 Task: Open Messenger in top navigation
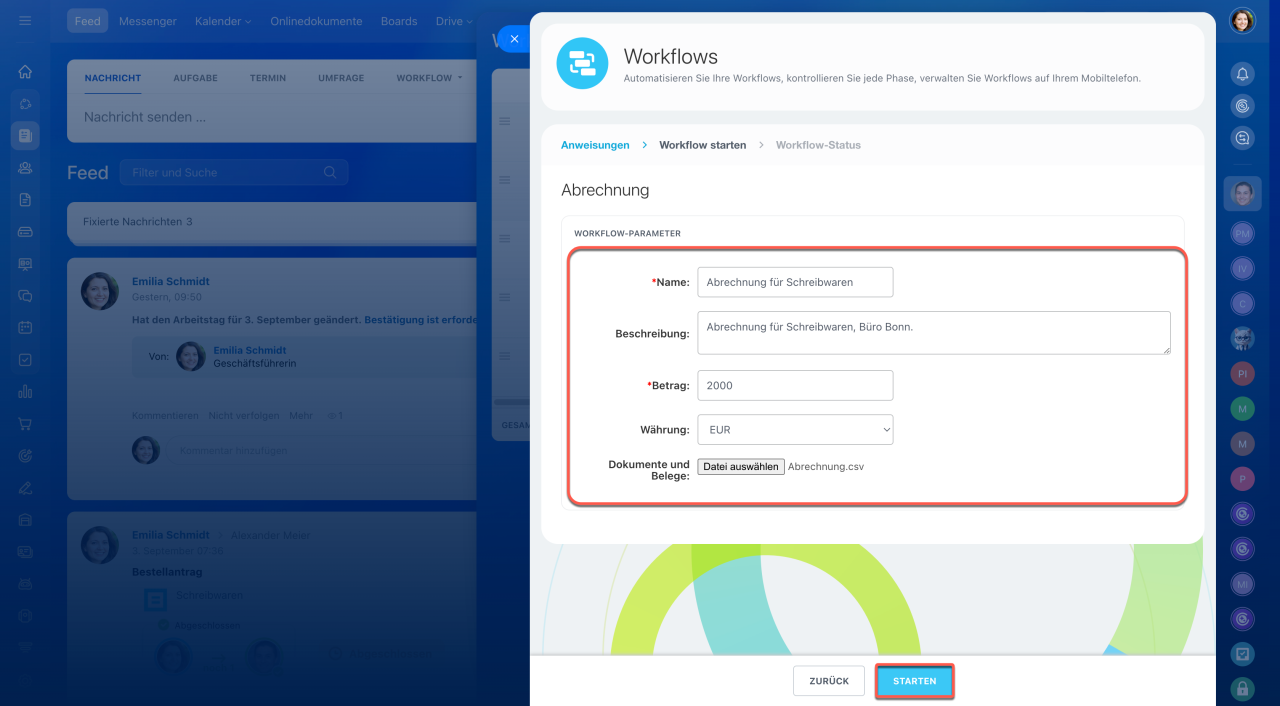point(147,21)
